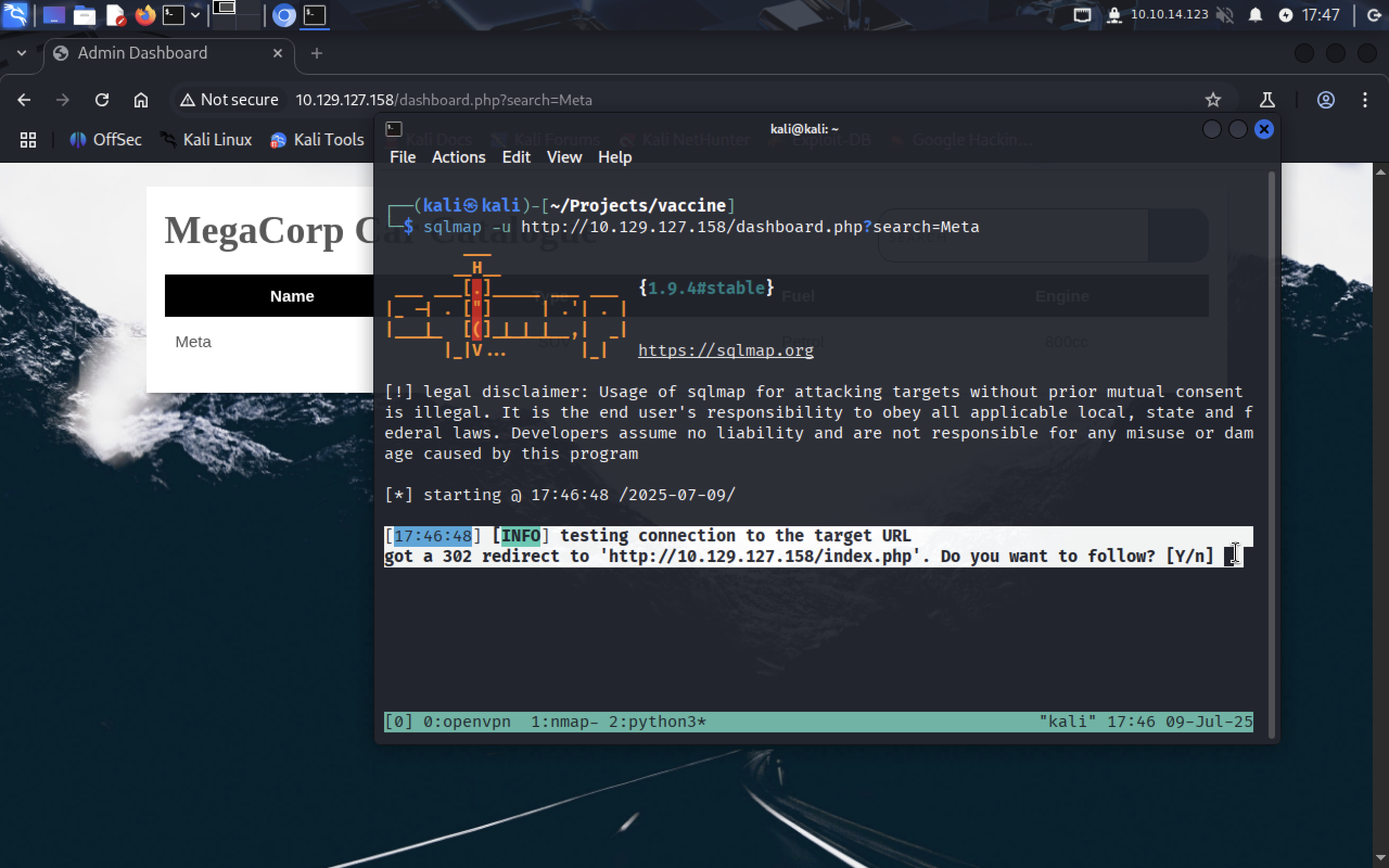Launch the text editor panel icon
Viewport: 1389px width, 868px height.
pos(116,15)
